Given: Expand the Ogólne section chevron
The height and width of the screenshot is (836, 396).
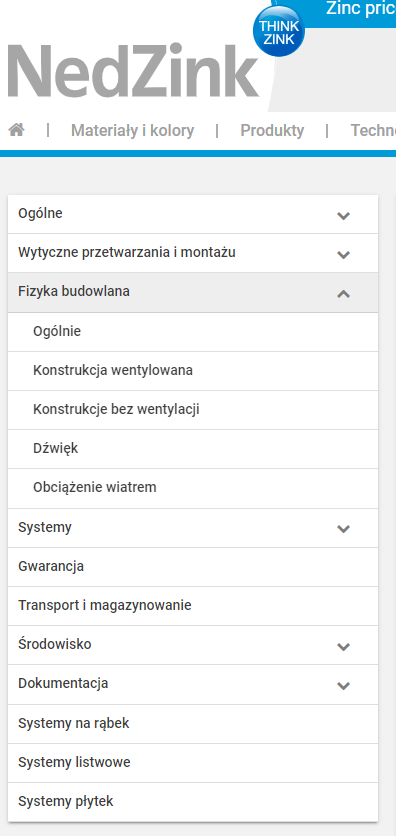Looking at the screenshot, I should pyautogui.click(x=343, y=215).
